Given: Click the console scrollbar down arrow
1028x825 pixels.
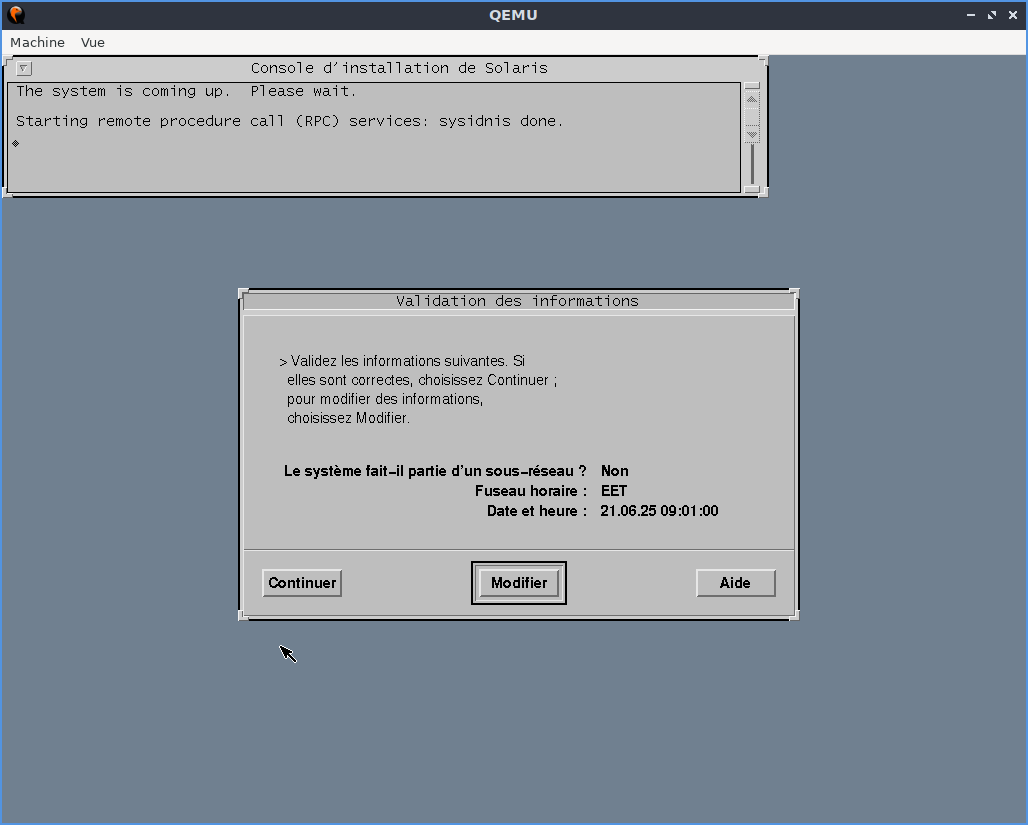Looking at the screenshot, I should 752,134.
